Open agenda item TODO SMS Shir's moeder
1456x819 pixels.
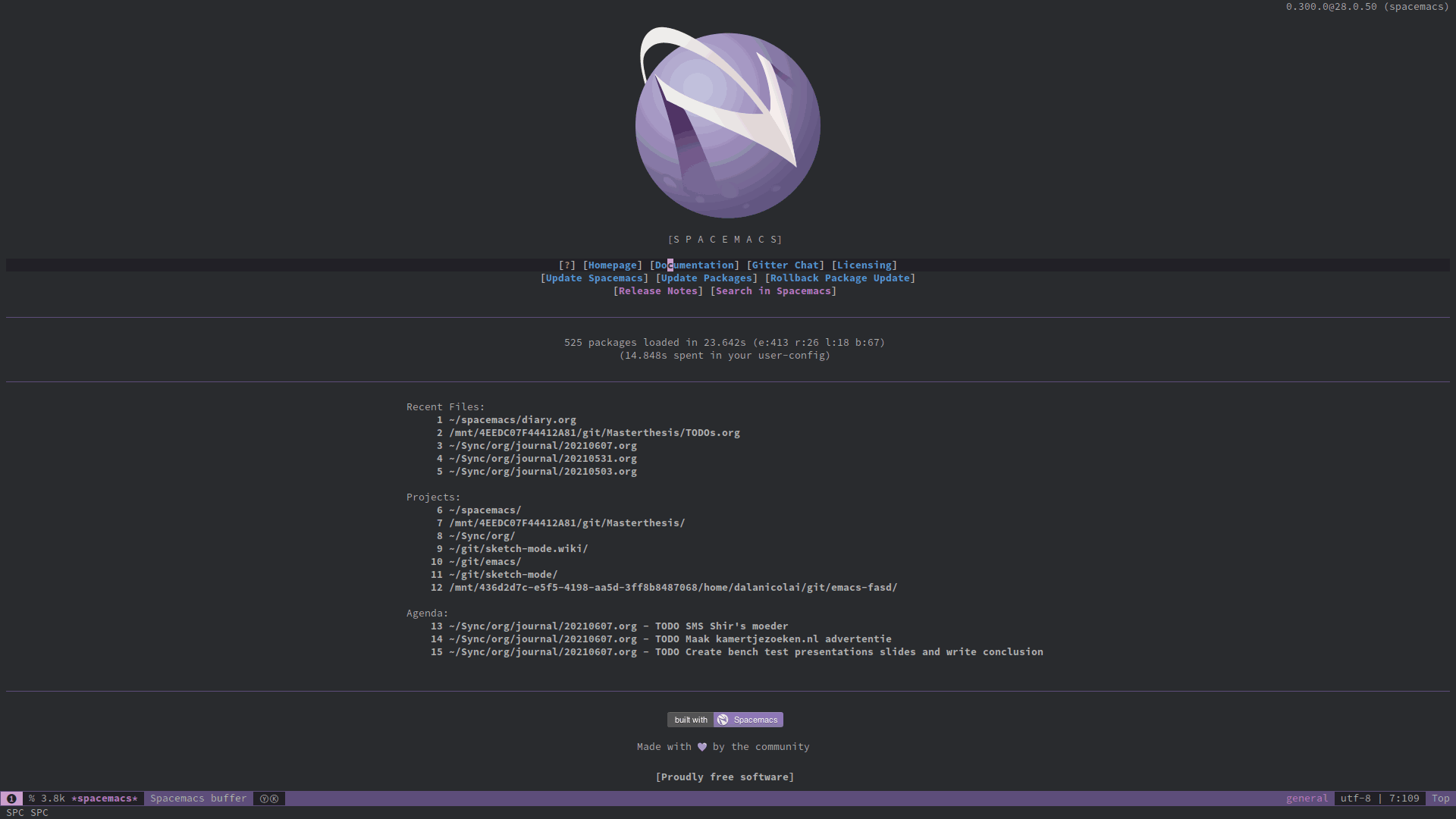click(x=619, y=626)
